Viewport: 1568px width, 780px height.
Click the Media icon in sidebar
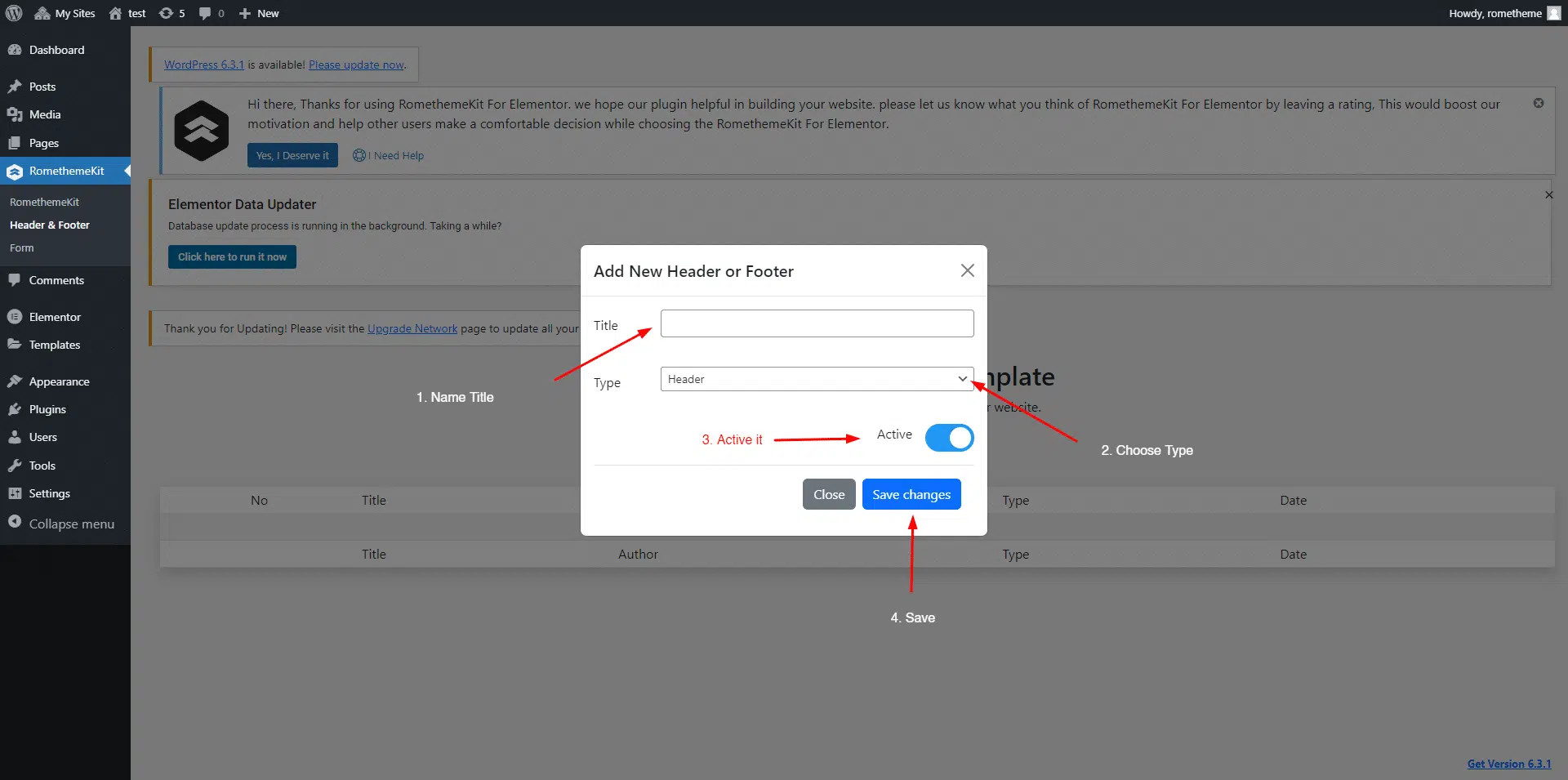(15, 114)
